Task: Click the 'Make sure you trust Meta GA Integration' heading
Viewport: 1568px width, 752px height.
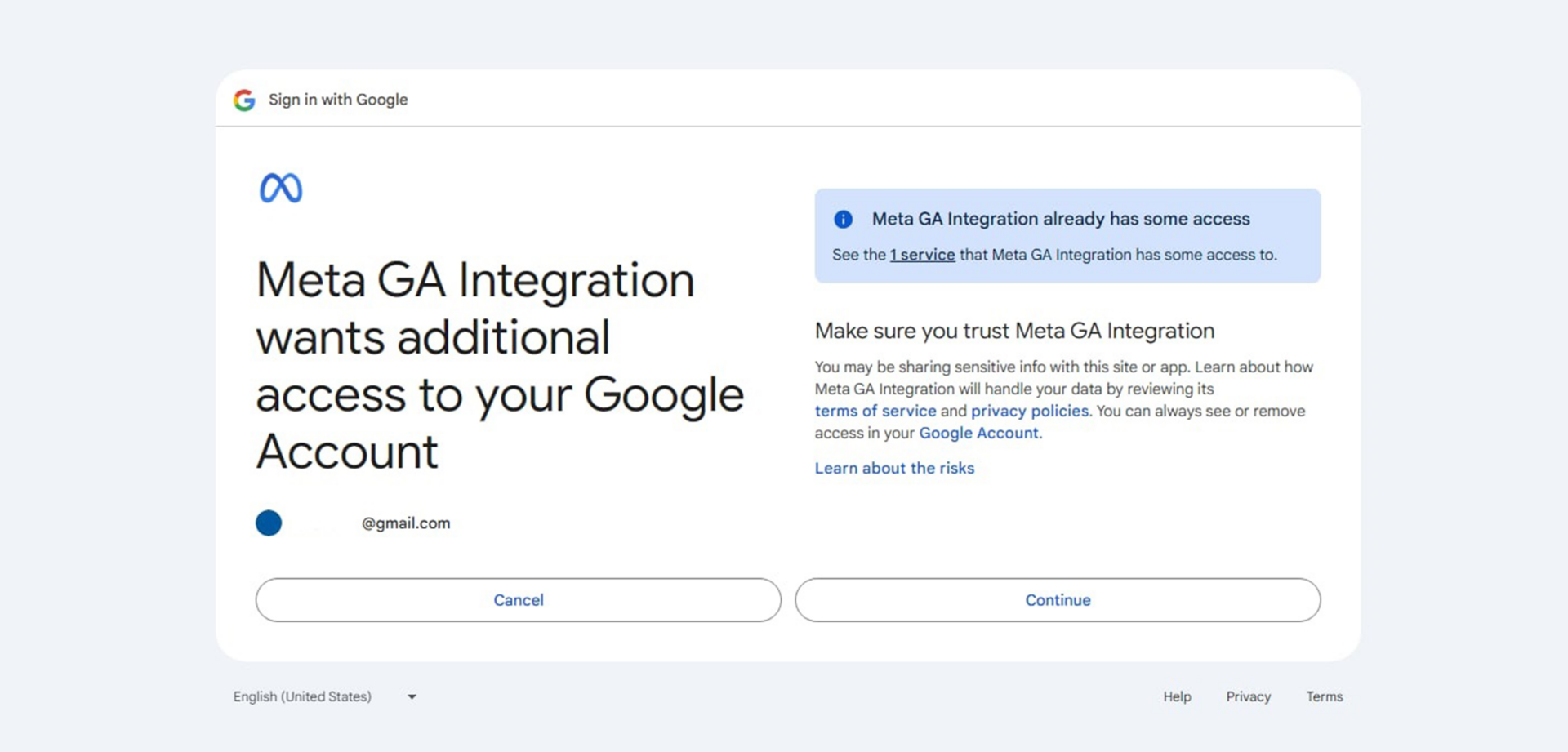Action: pos(1014,331)
